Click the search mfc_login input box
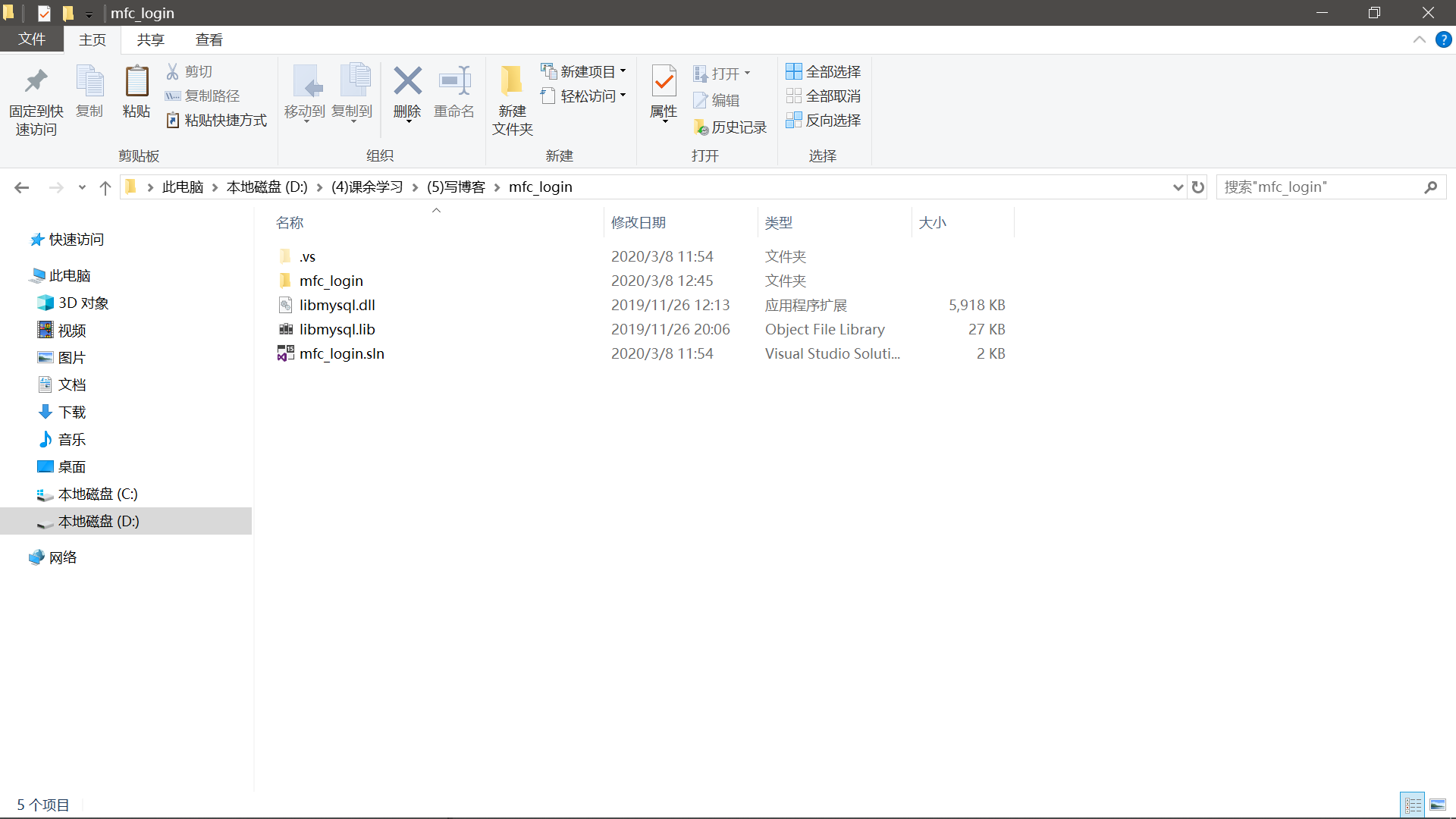 click(1319, 187)
